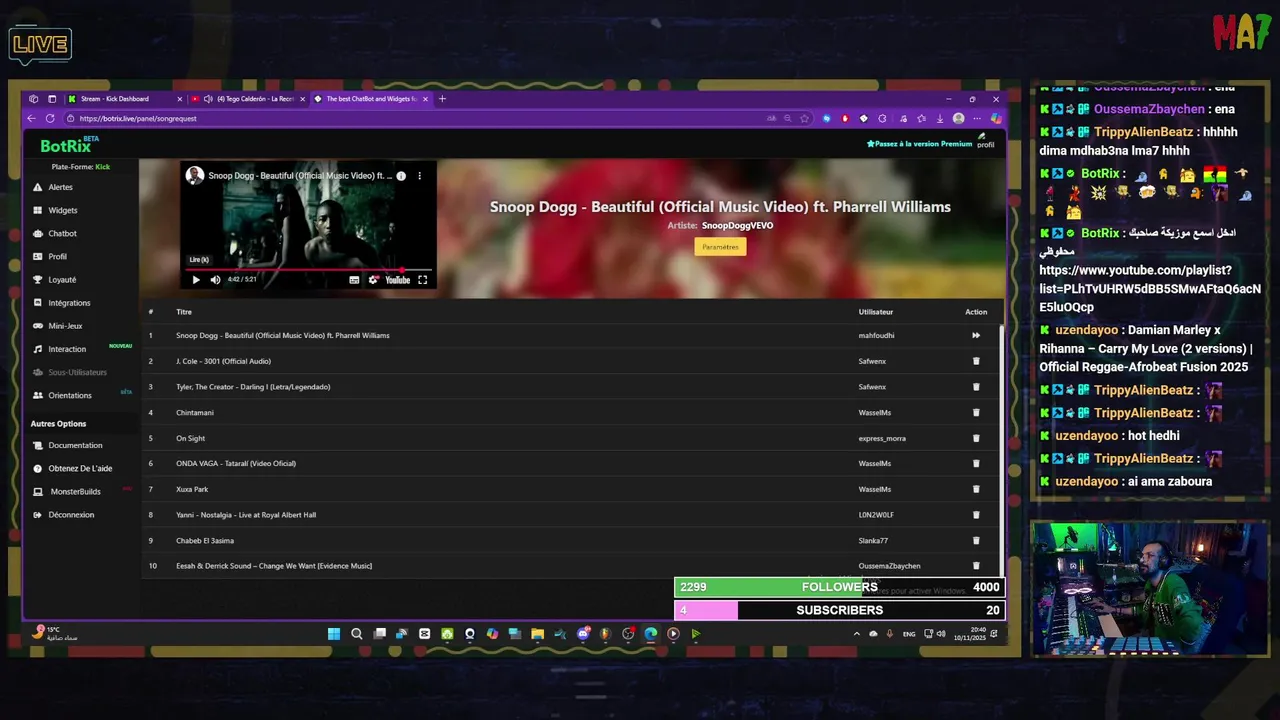Delete J. Cole - 3001 from queue

click(x=976, y=361)
